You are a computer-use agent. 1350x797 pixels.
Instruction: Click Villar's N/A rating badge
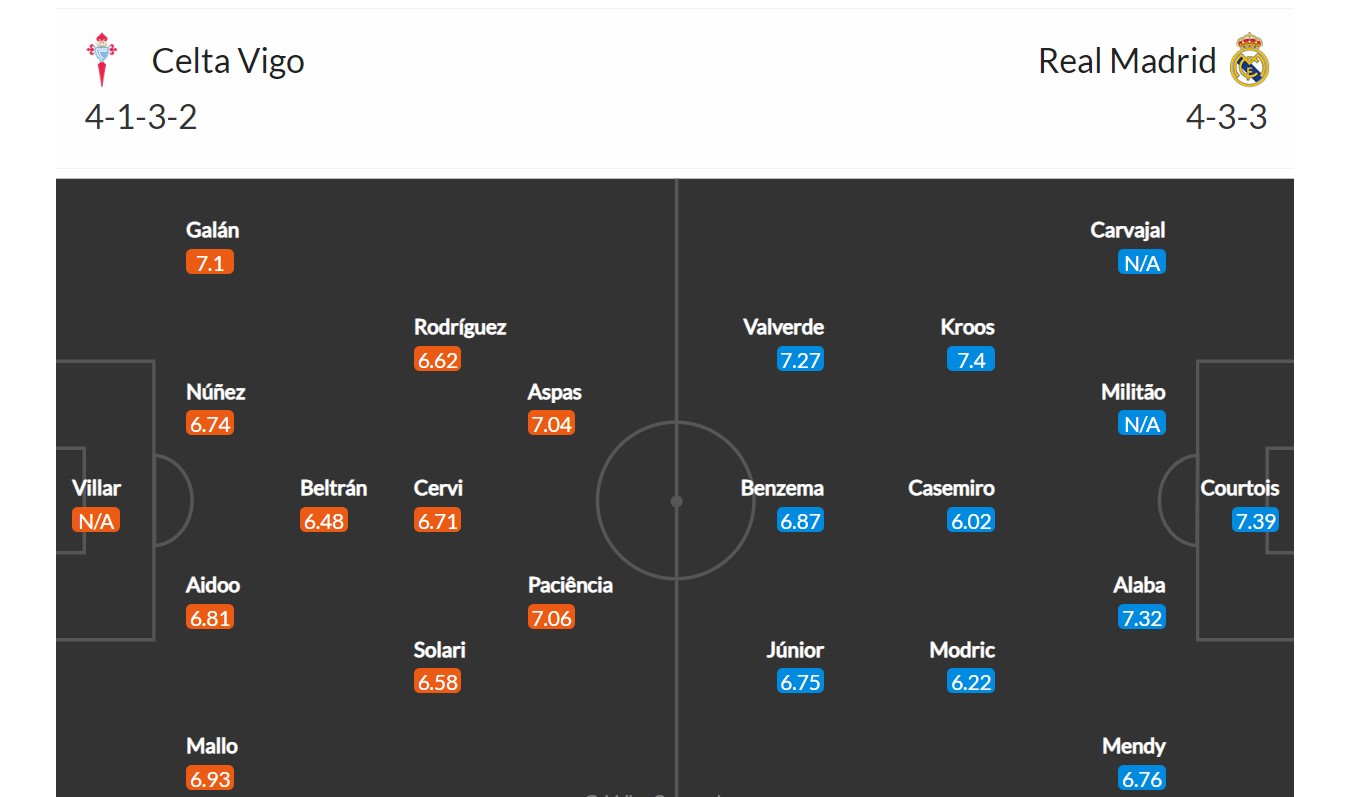tap(96, 521)
